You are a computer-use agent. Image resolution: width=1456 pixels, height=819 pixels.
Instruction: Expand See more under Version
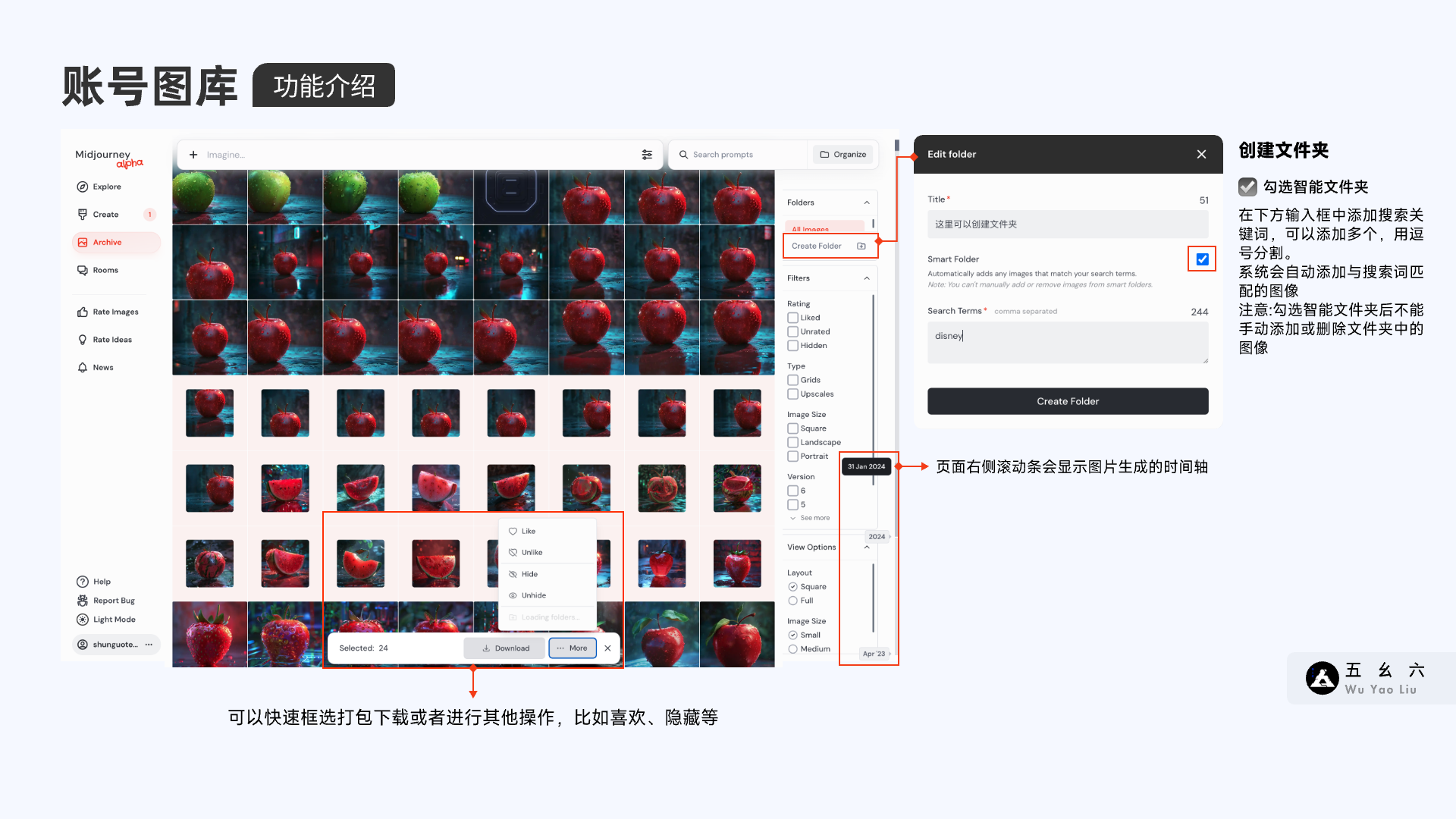pos(811,518)
